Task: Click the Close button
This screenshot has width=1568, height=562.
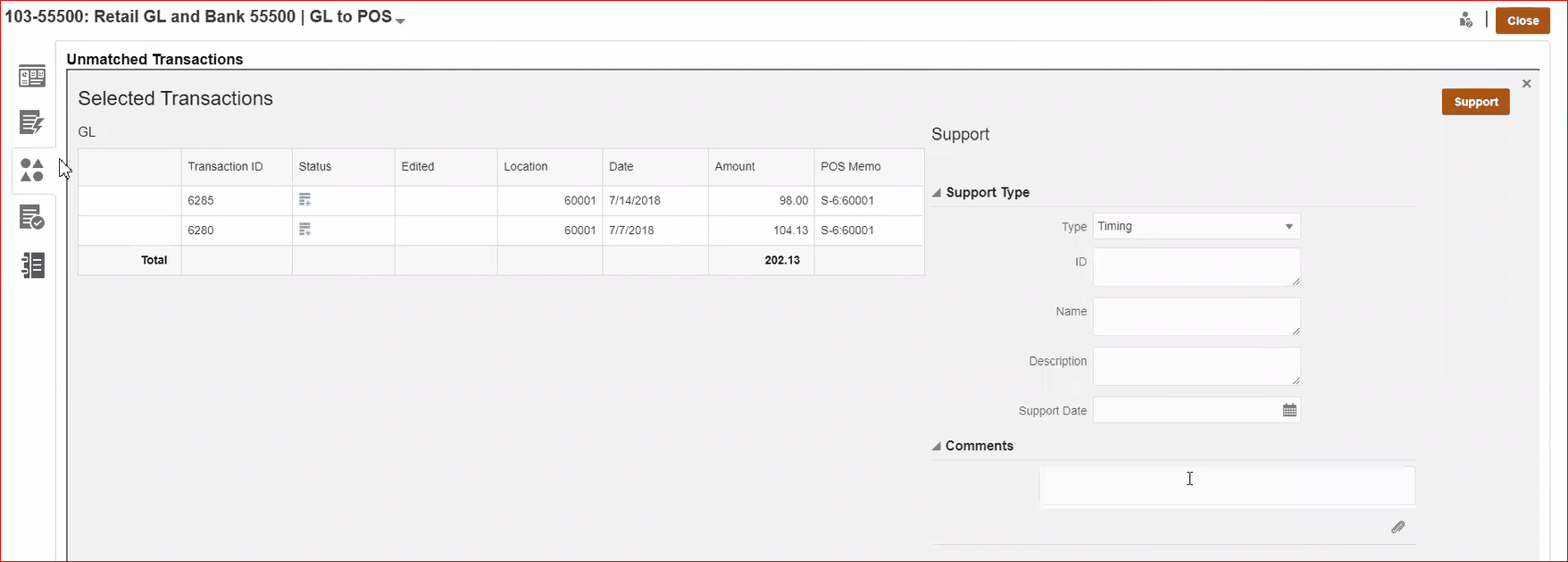Action: click(x=1522, y=21)
